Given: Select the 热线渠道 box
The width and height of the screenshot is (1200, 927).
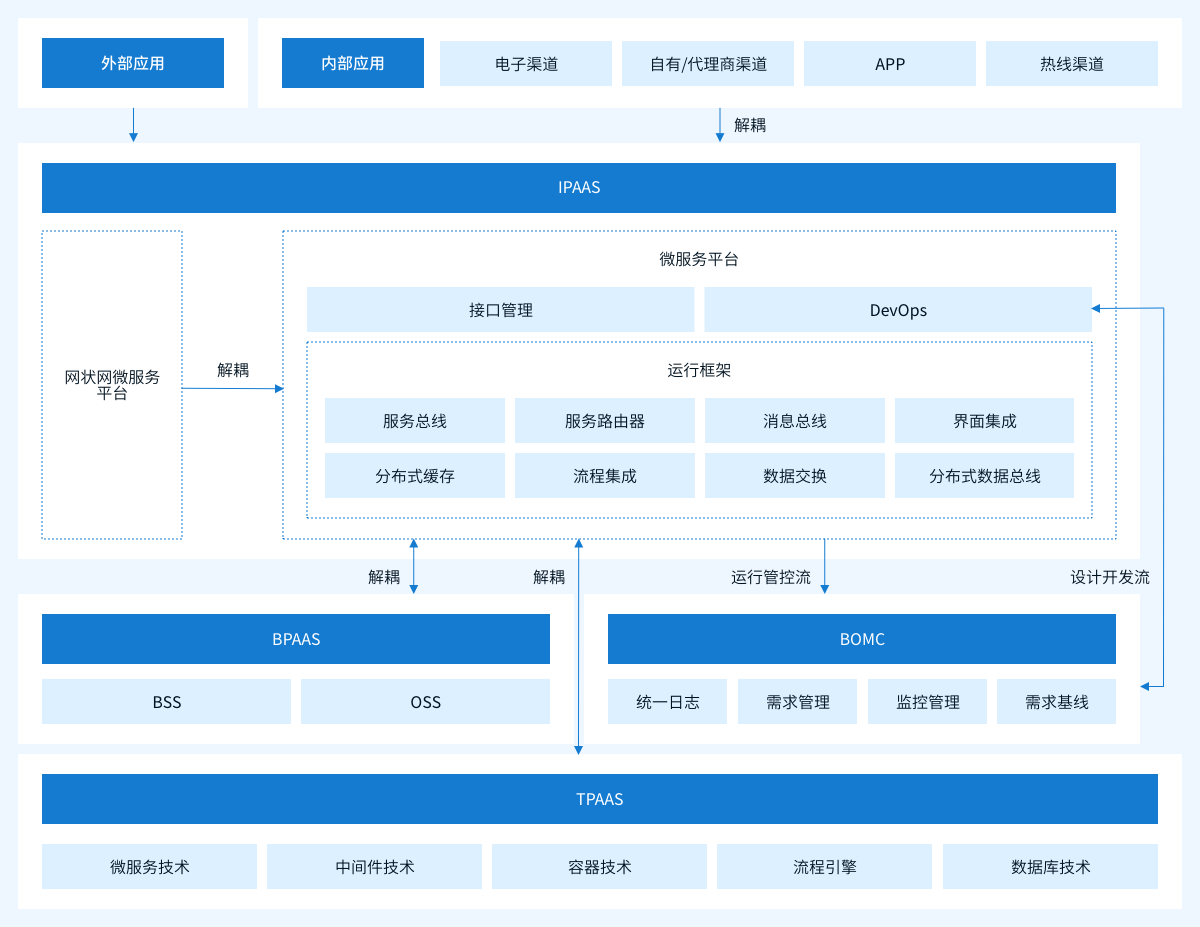Looking at the screenshot, I should pyautogui.click(x=1071, y=64).
